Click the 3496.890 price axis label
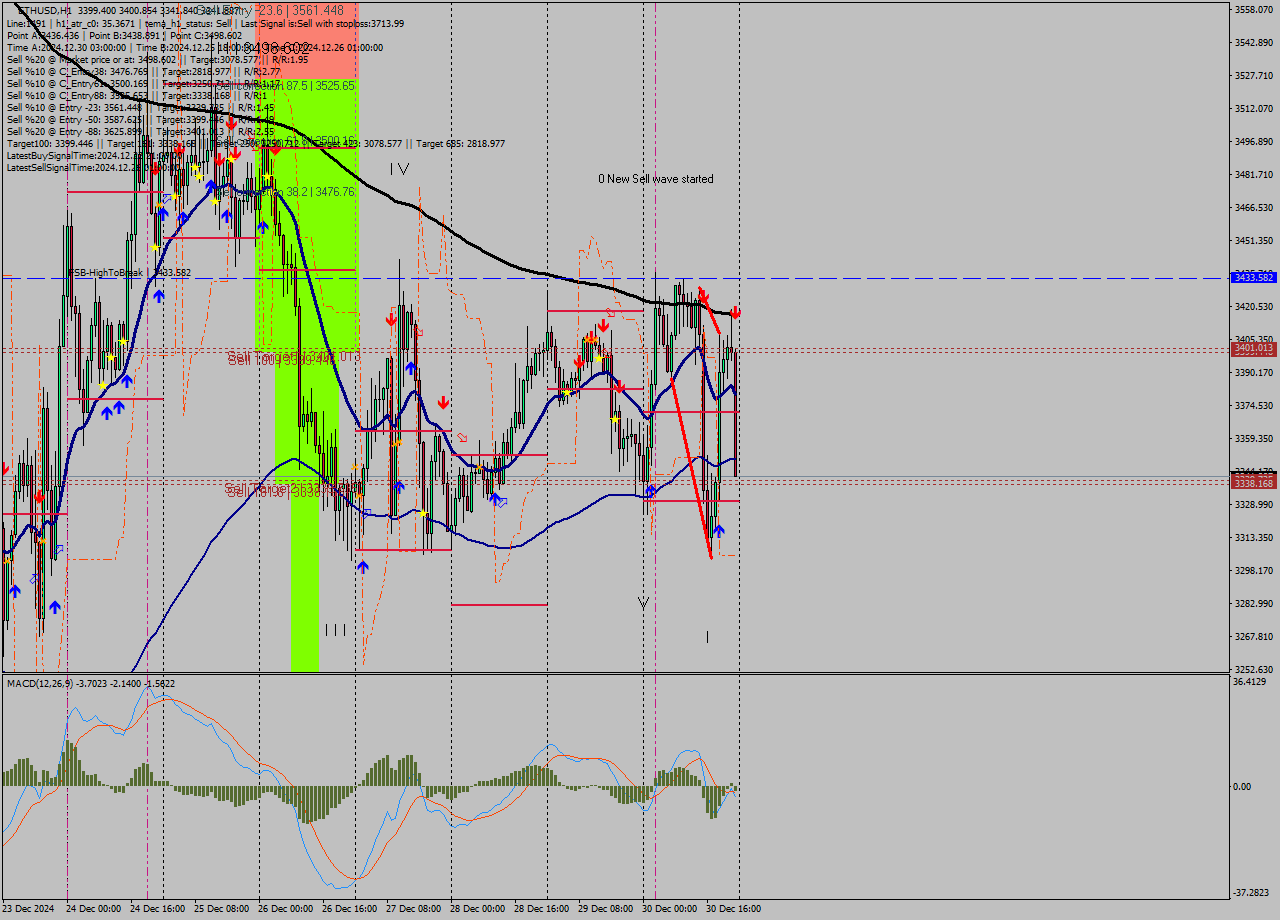 point(1253,141)
